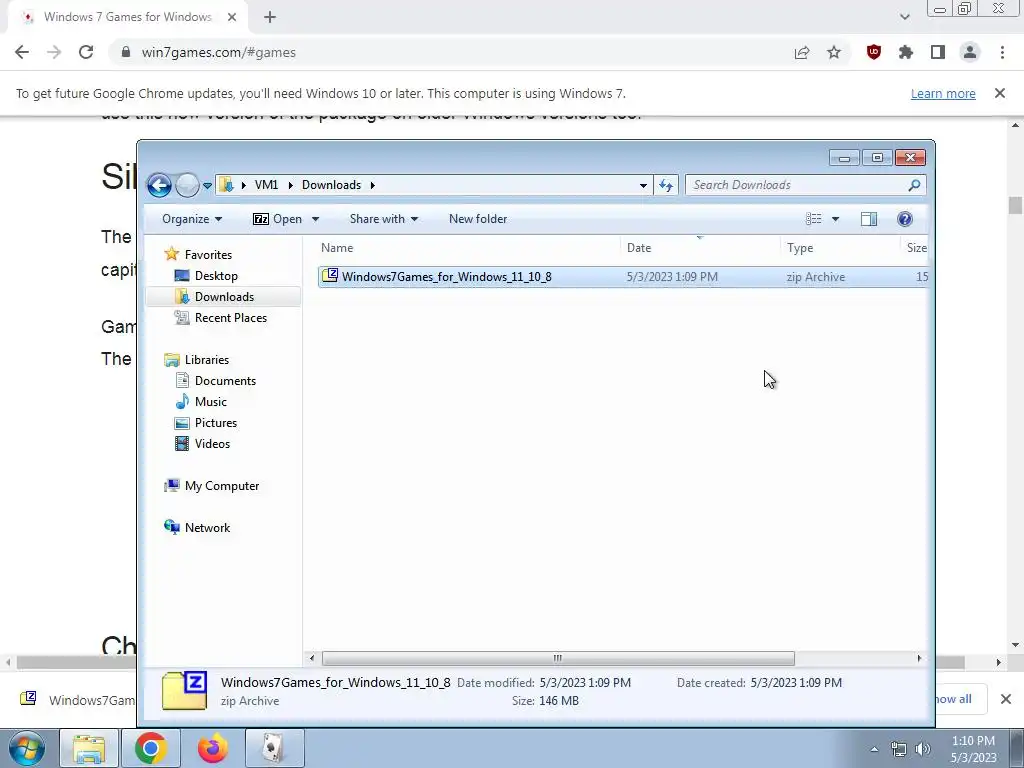
Task: Open Chrome profile avatar
Action: tap(970, 52)
